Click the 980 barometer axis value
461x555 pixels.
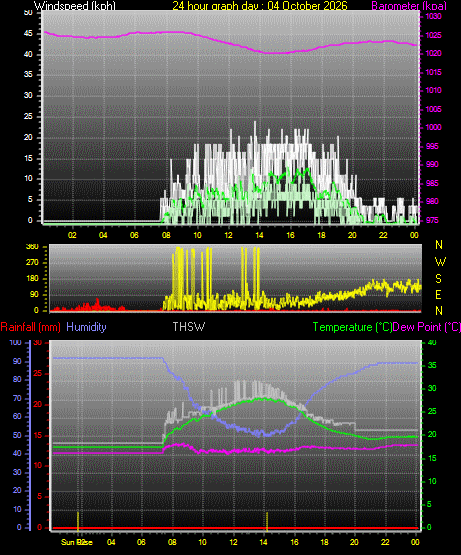pyautogui.click(x=432, y=201)
